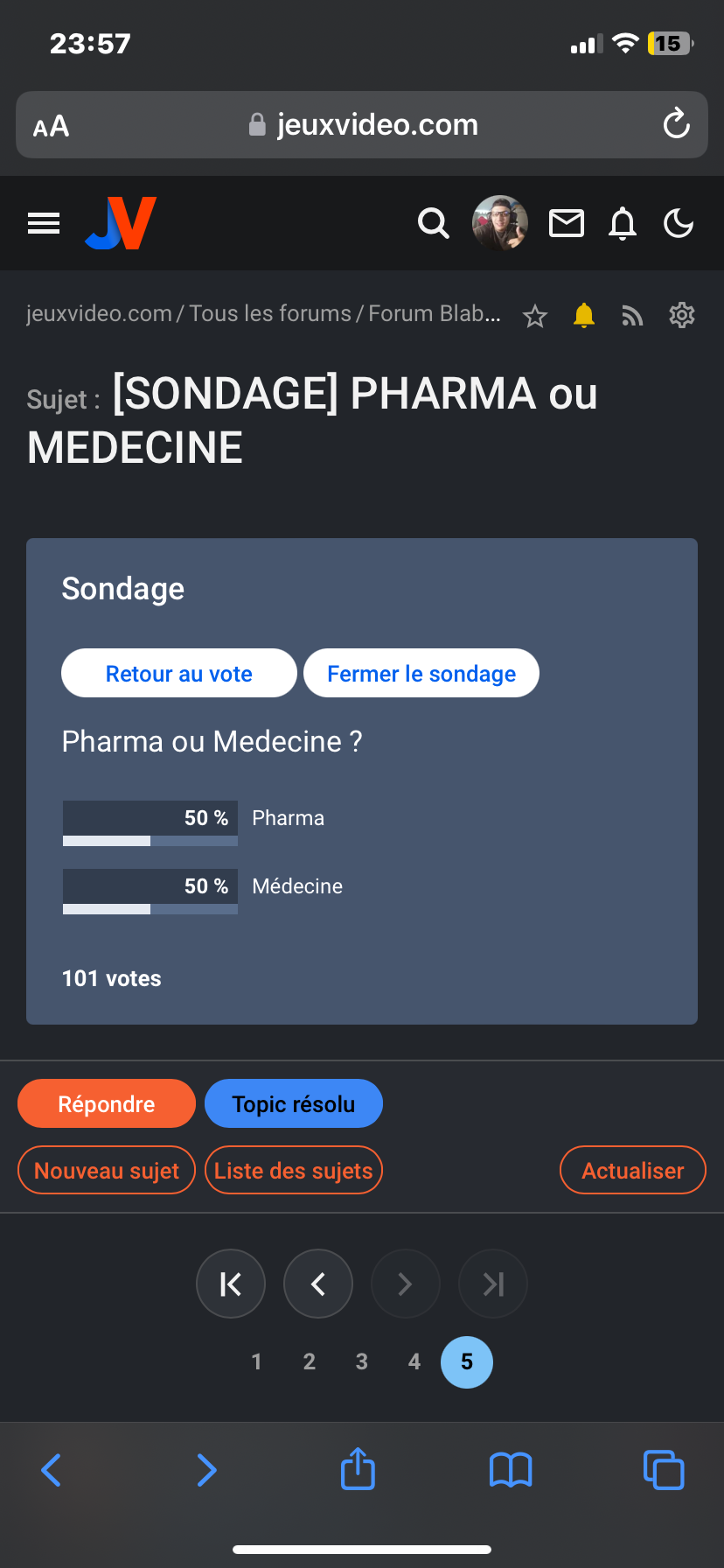
Task: Click the user profile avatar
Action: click(x=500, y=223)
